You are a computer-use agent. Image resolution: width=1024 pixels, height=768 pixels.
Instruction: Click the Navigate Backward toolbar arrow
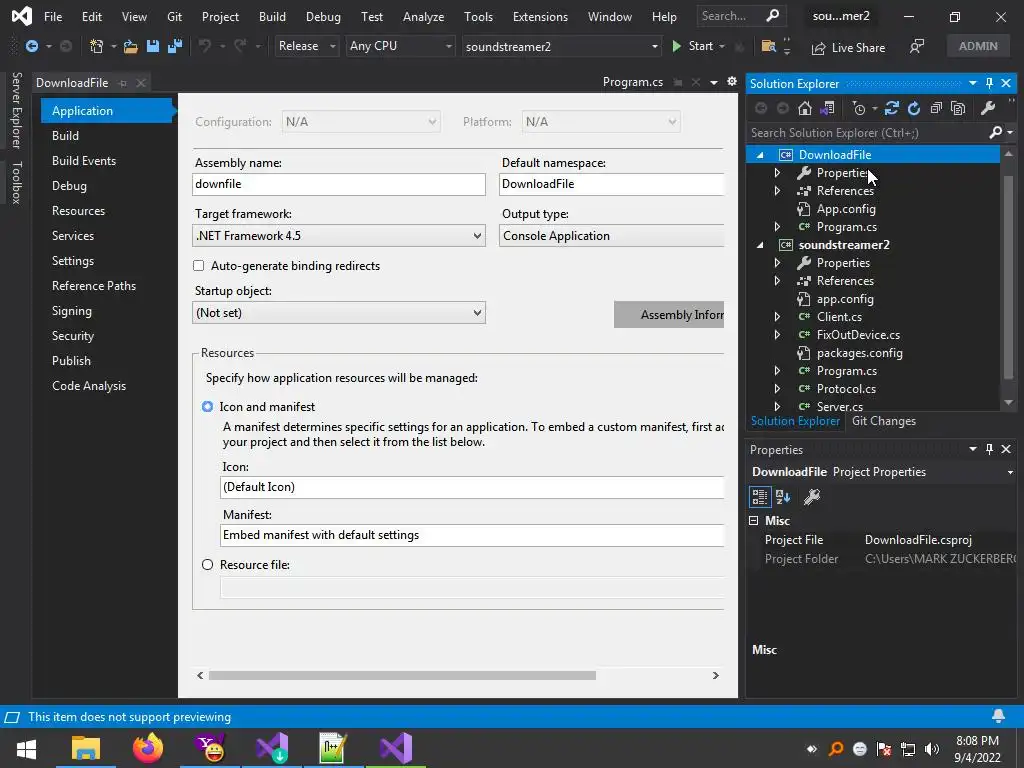pyautogui.click(x=31, y=46)
